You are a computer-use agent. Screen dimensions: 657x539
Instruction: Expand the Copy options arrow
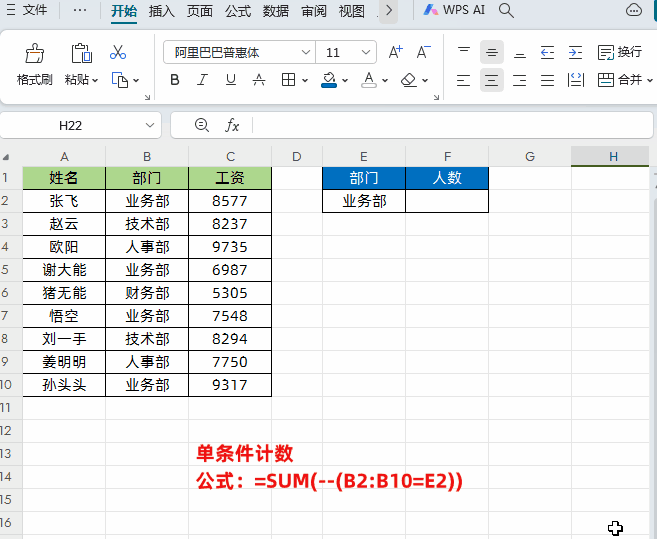point(136,80)
